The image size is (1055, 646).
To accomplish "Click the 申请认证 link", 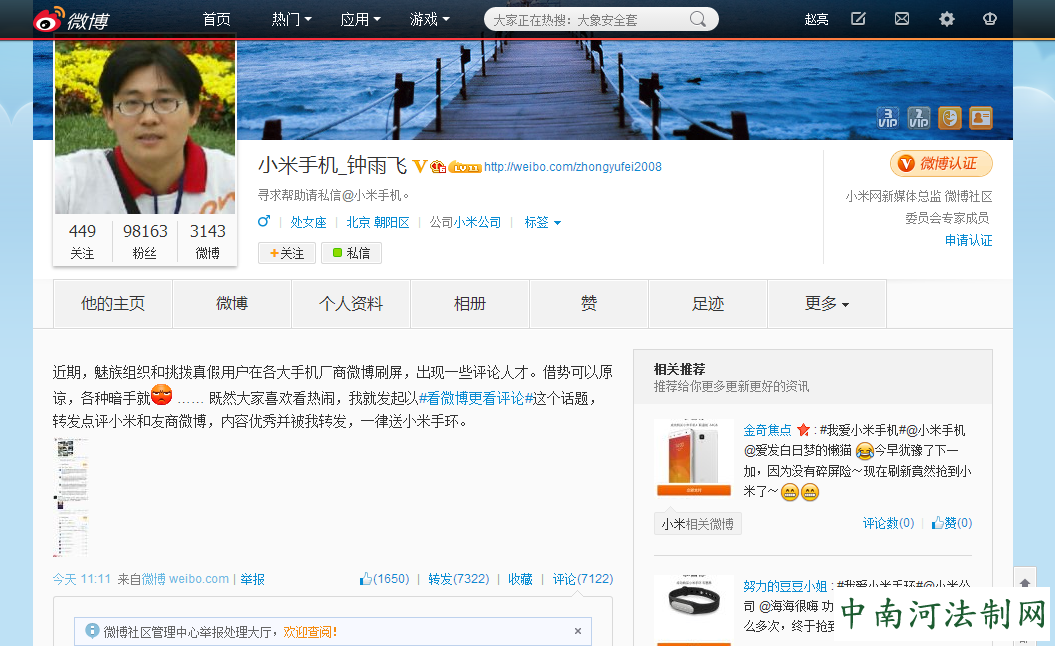I will pyautogui.click(x=968, y=240).
